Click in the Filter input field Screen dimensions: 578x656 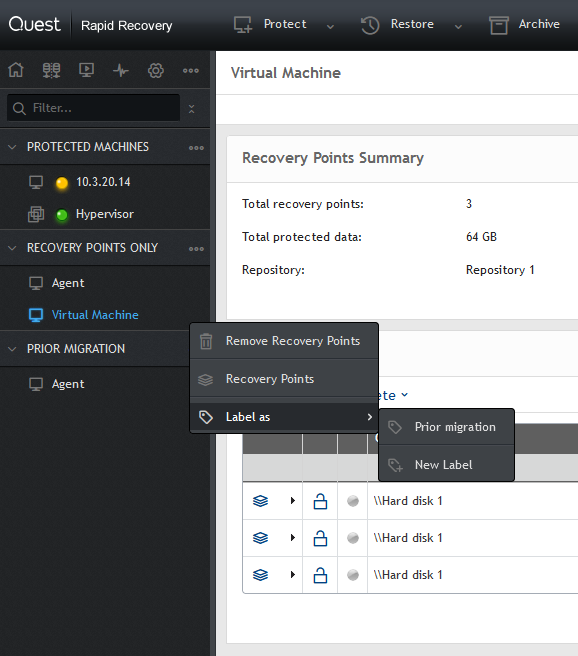(x=93, y=108)
